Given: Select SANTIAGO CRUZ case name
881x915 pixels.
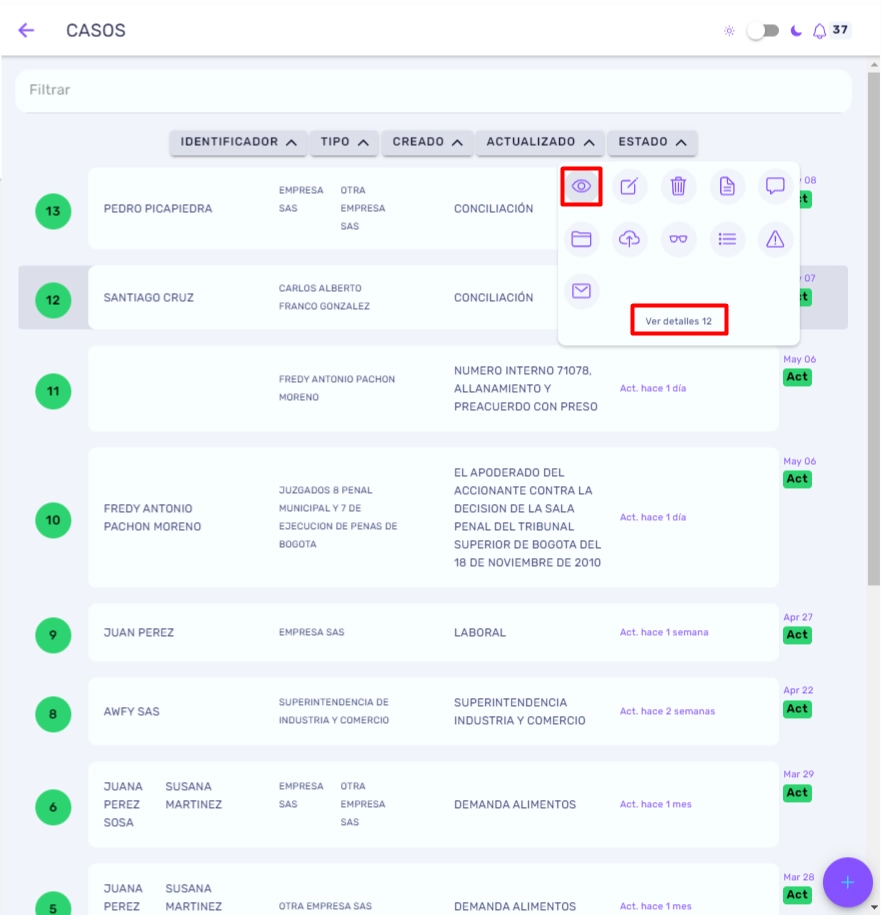Looking at the screenshot, I should (x=148, y=298).
